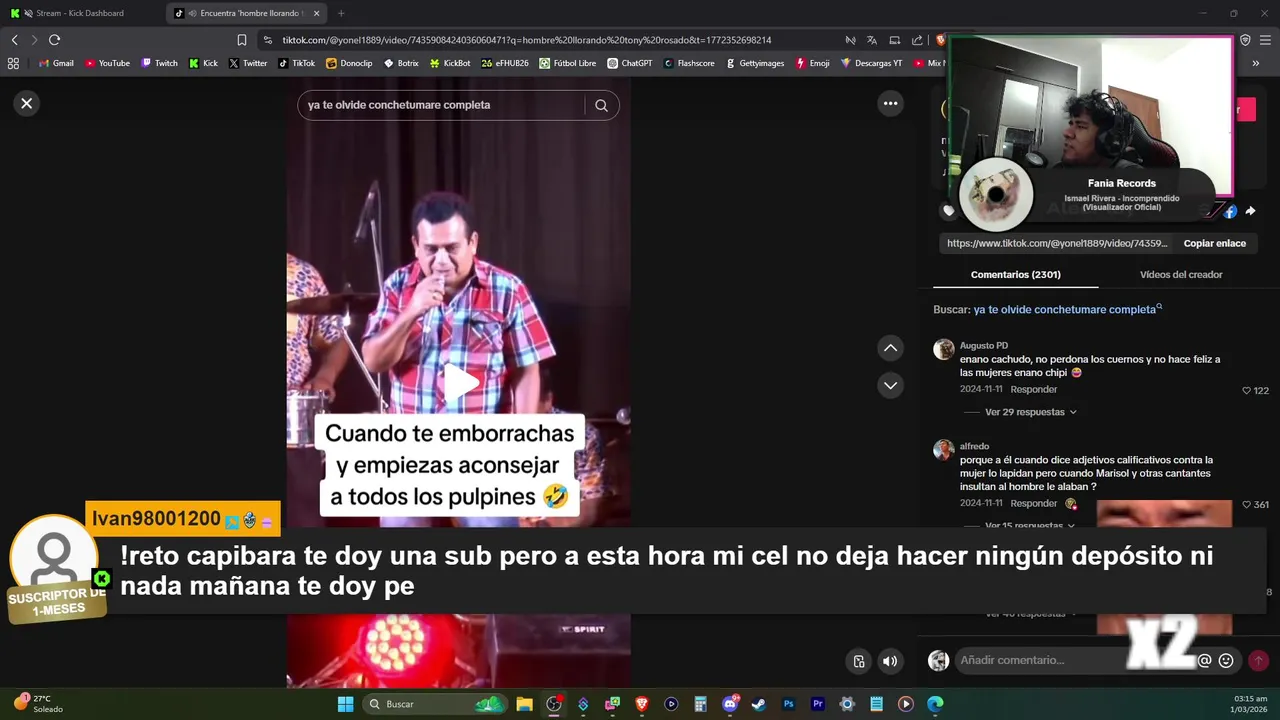
Task: Open the Windows Start menu
Action: pyautogui.click(x=345, y=704)
